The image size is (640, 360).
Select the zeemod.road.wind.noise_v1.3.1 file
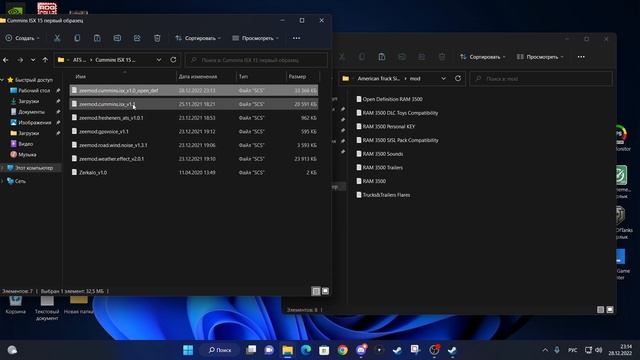coord(194,145)
